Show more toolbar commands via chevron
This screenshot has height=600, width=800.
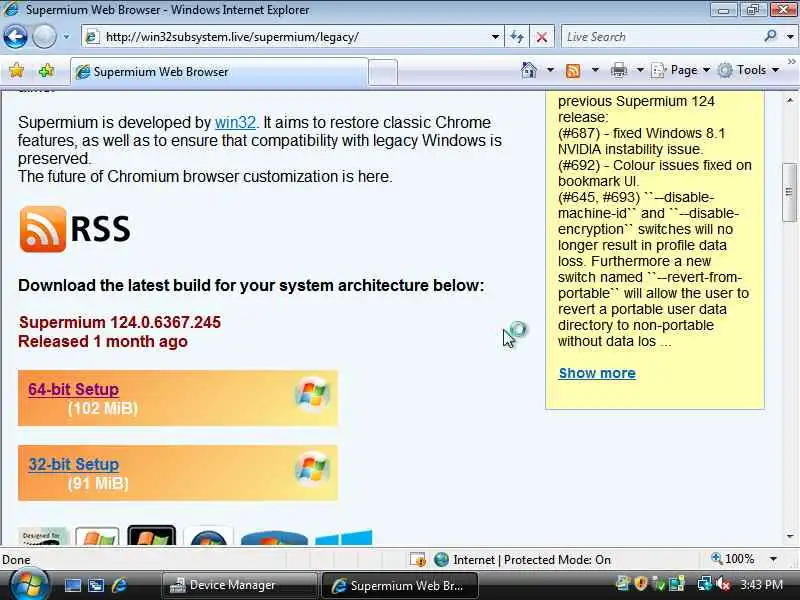coord(791,62)
